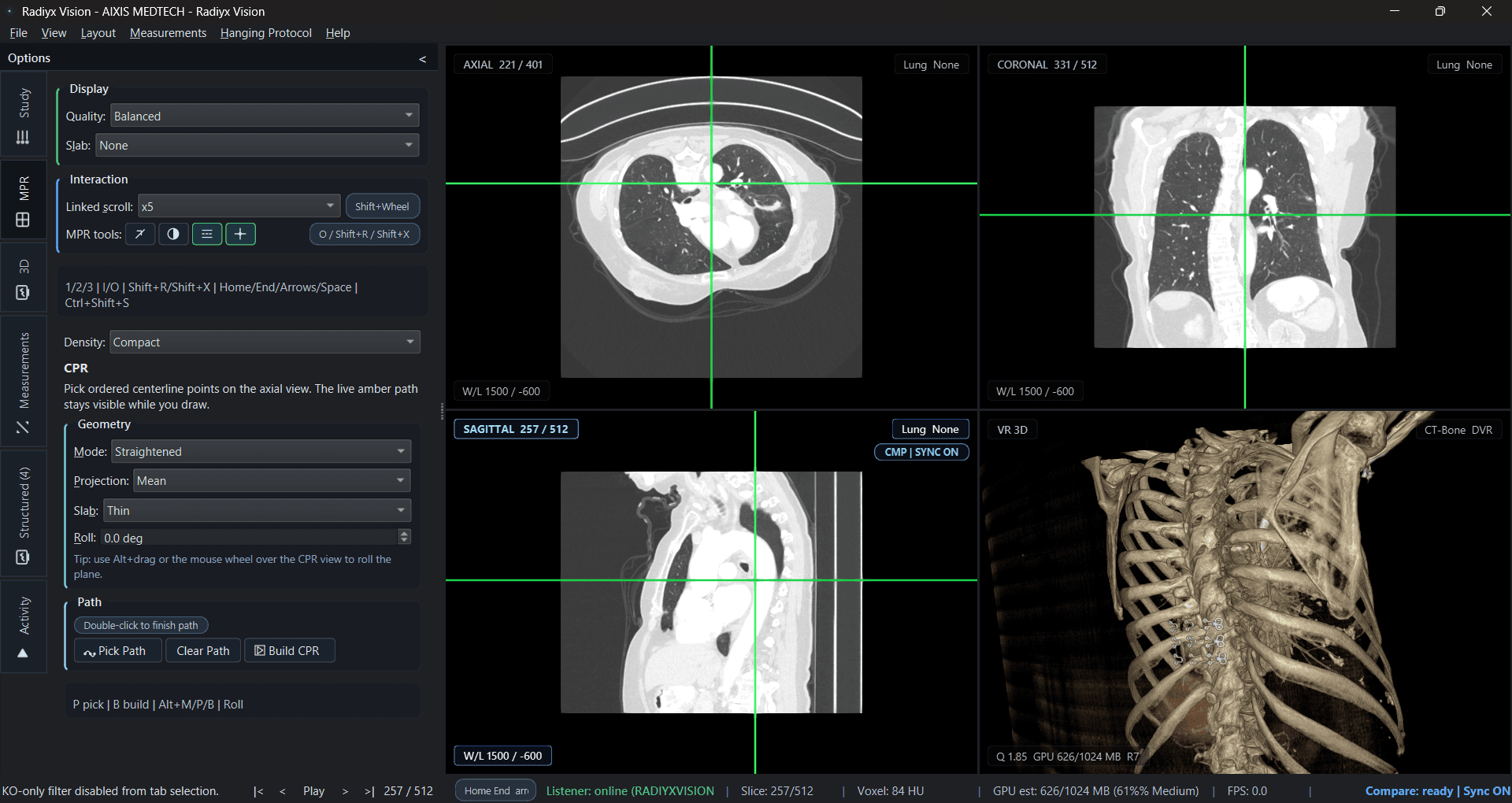Image resolution: width=1512 pixels, height=803 pixels.
Task: Open the Density dropdown set to Compact
Action: (x=265, y=342)
